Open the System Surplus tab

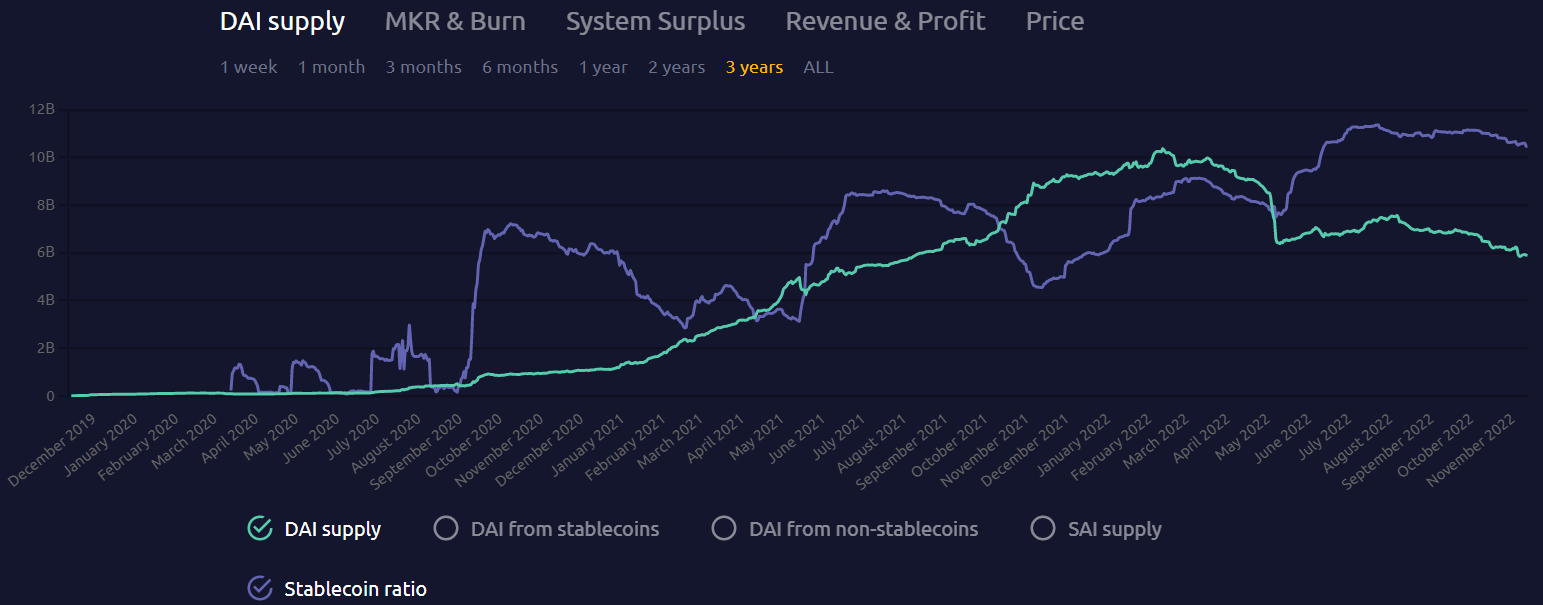coord(655,22)
